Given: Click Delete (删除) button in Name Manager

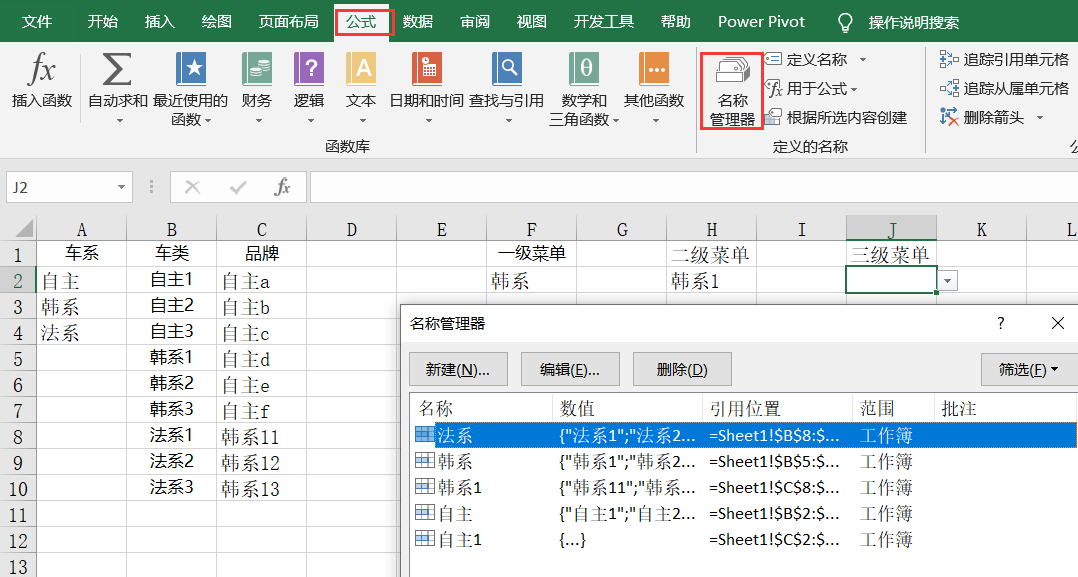Looking at the screenshot, I should pos(682,370).
